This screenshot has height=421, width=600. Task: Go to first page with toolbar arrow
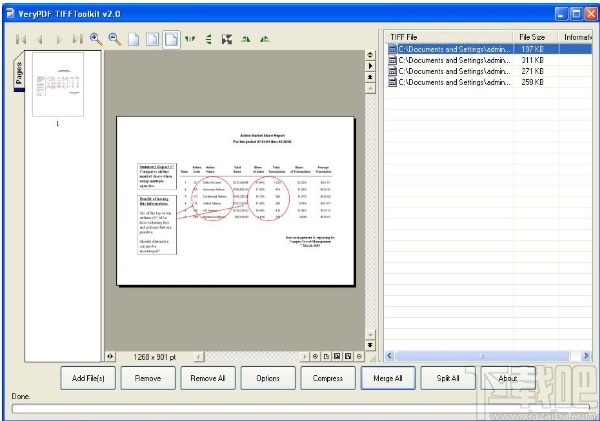pyautogui.click(x=21, y=39)
